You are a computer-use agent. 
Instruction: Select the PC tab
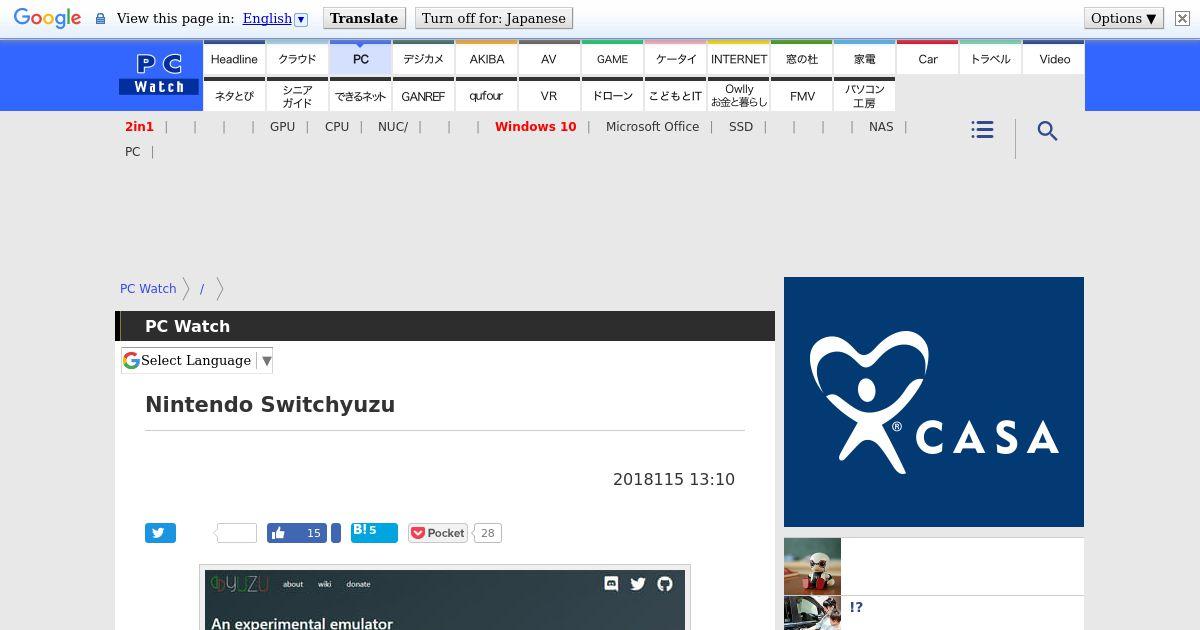(x=360, y=58)
